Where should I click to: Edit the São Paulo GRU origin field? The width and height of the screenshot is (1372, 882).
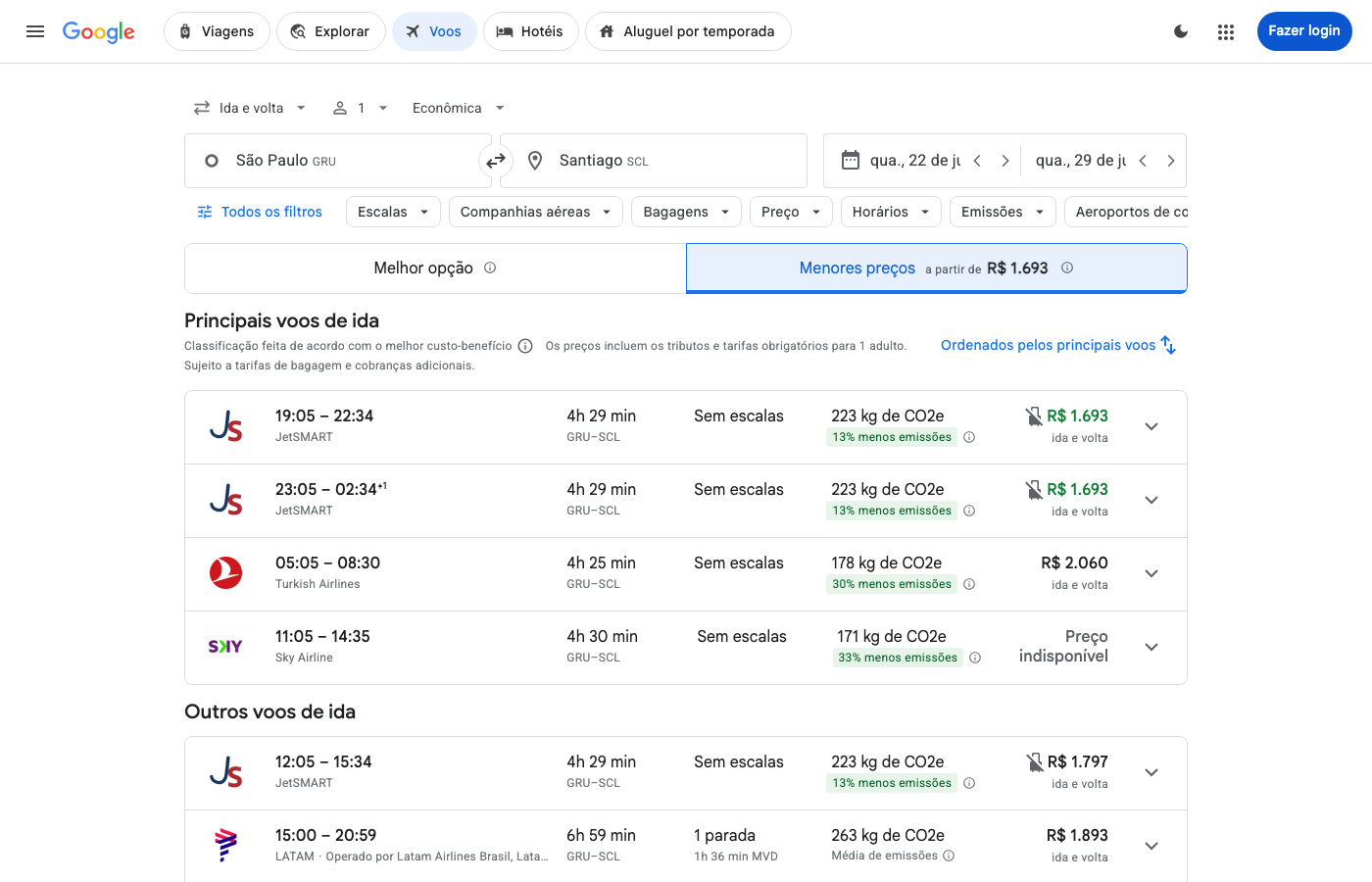[337, 161]
